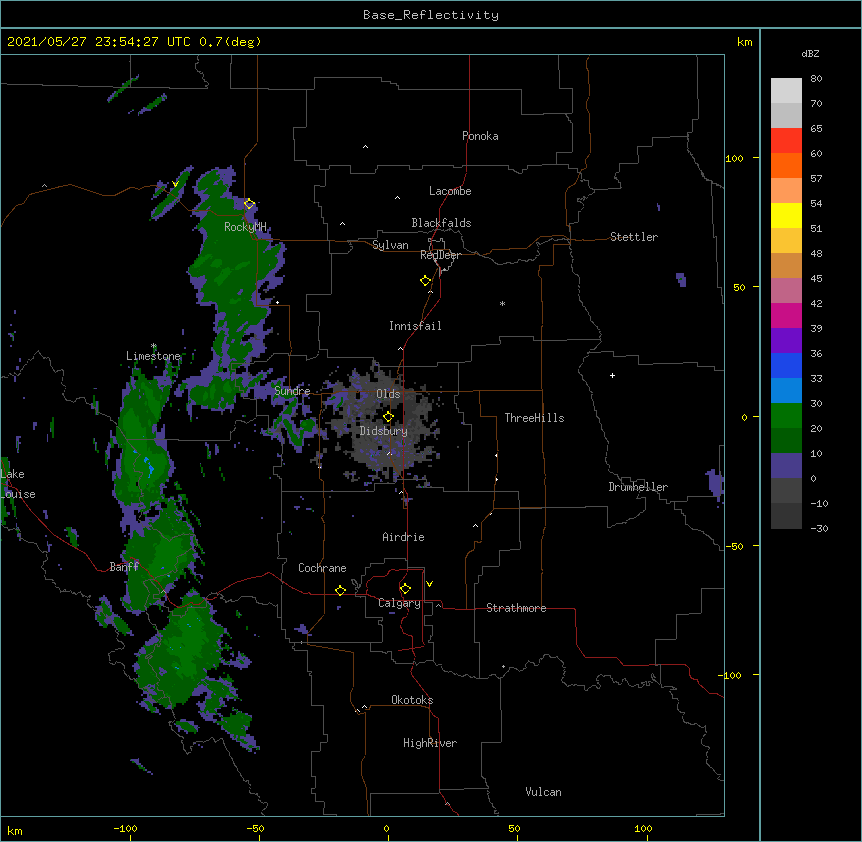862x842 pixels.
Task: Click the Cochrane label
Action: 322,568
